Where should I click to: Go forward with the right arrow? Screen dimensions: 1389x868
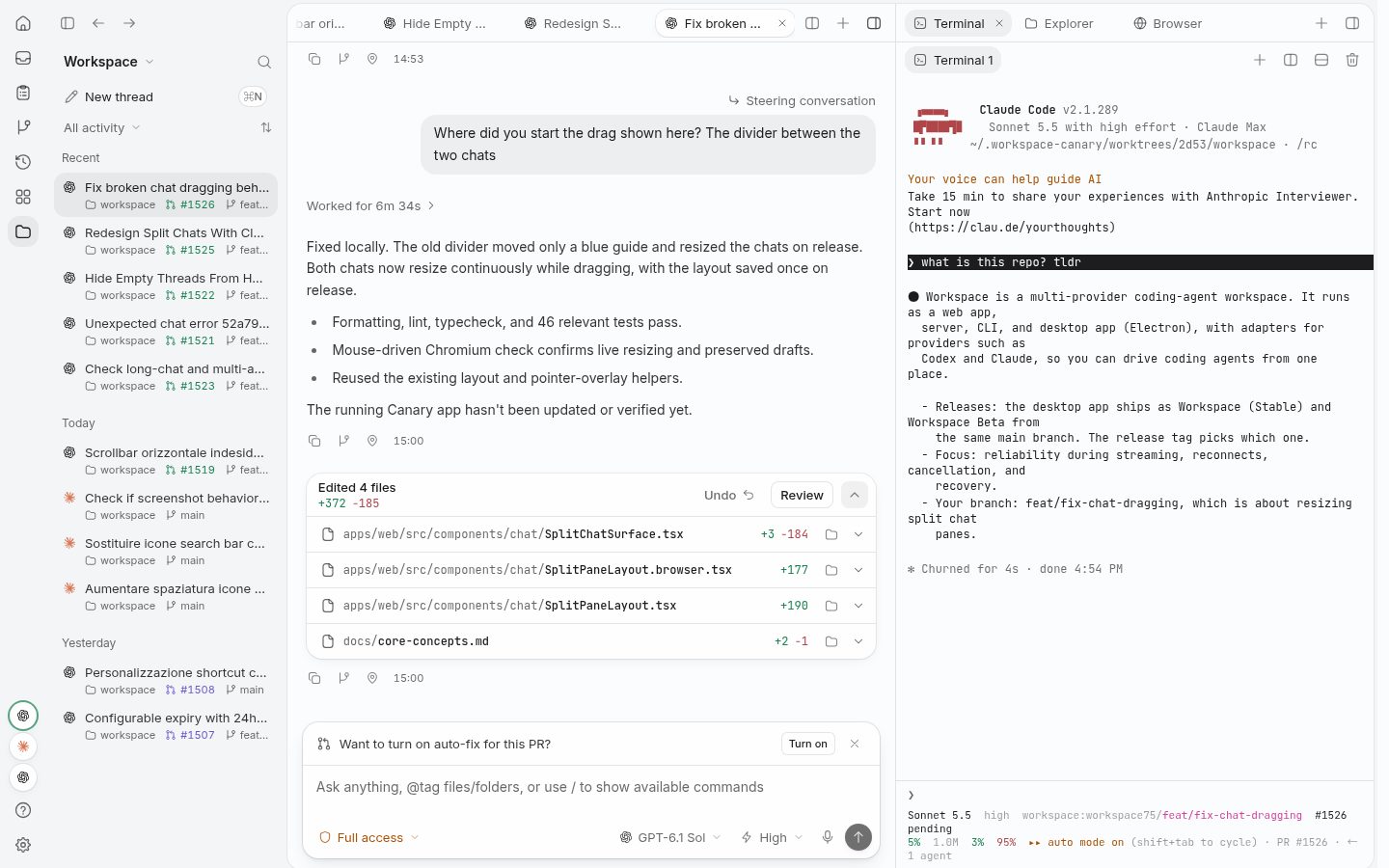[129, 23]
